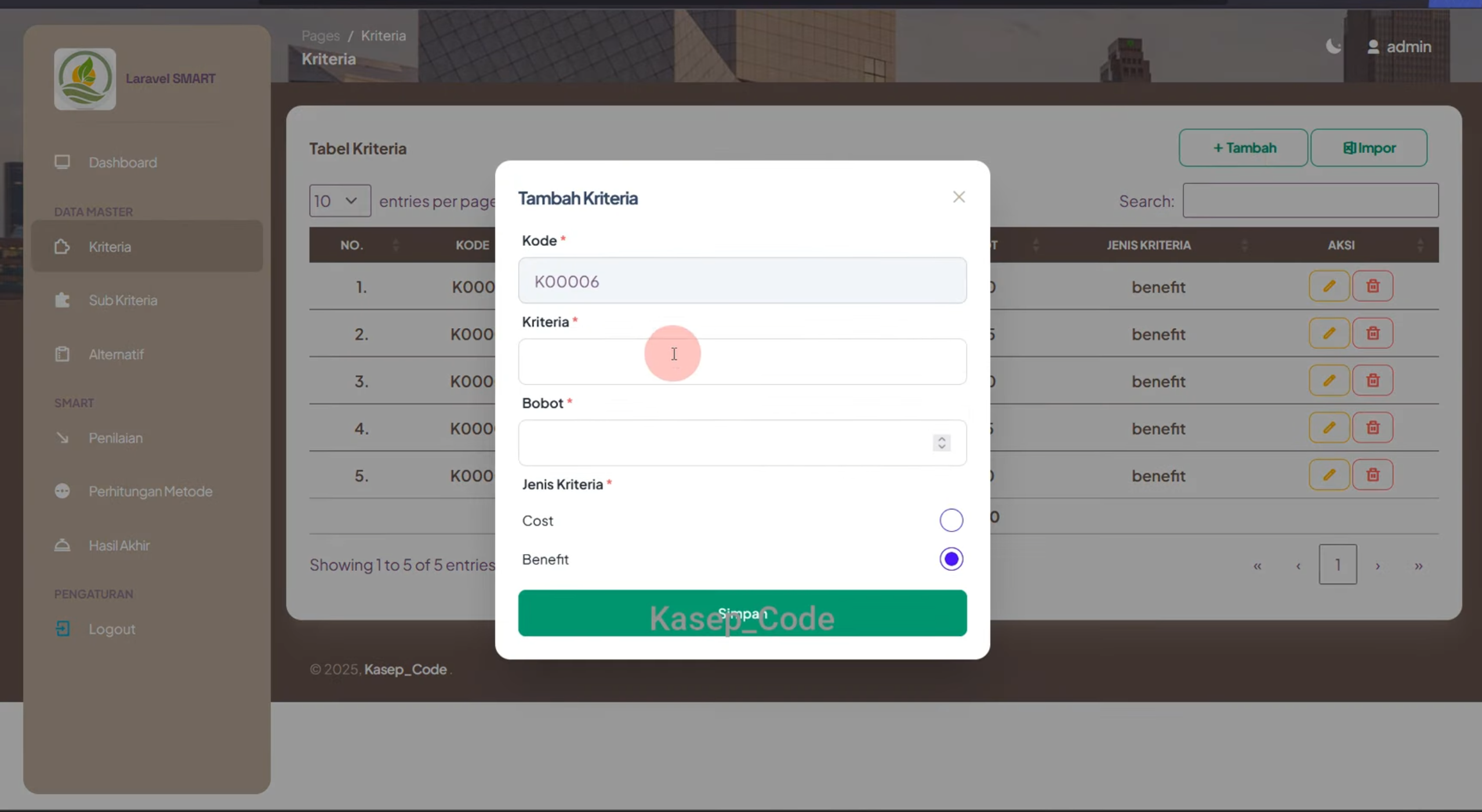
Task: Click row number '4.' in table
Action: pyautogui.click(x=361, y=429)
